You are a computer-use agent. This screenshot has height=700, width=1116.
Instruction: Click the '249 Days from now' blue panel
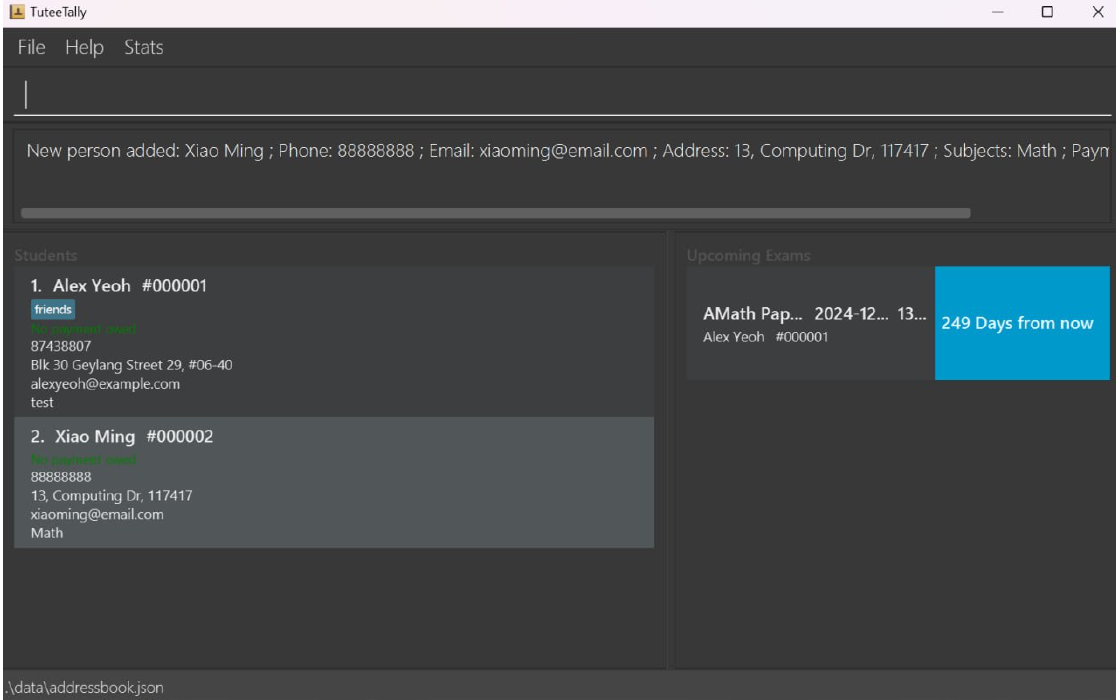[1022, 323]
